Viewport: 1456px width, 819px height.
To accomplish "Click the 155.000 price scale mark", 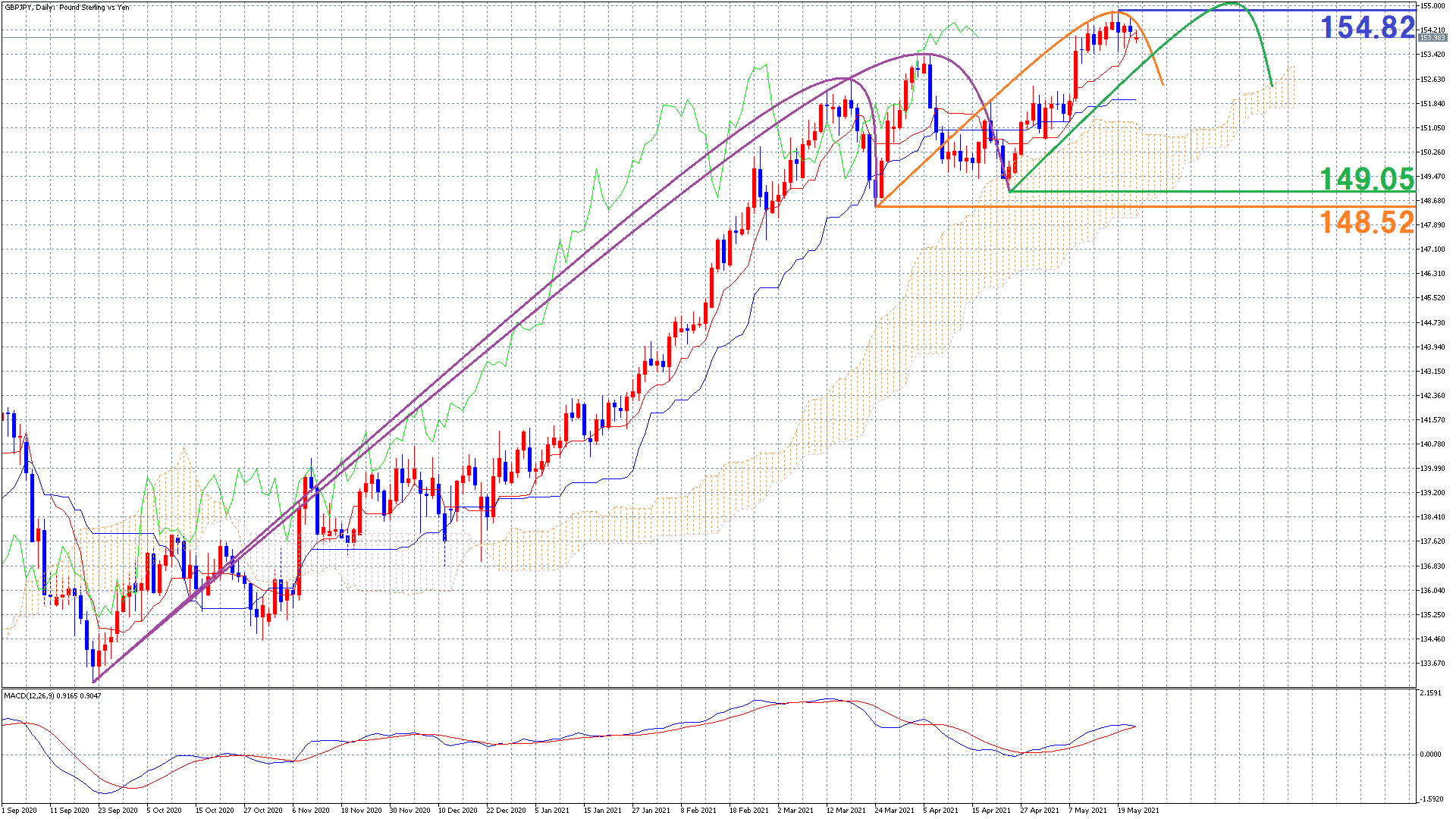I will point(1432,6).
